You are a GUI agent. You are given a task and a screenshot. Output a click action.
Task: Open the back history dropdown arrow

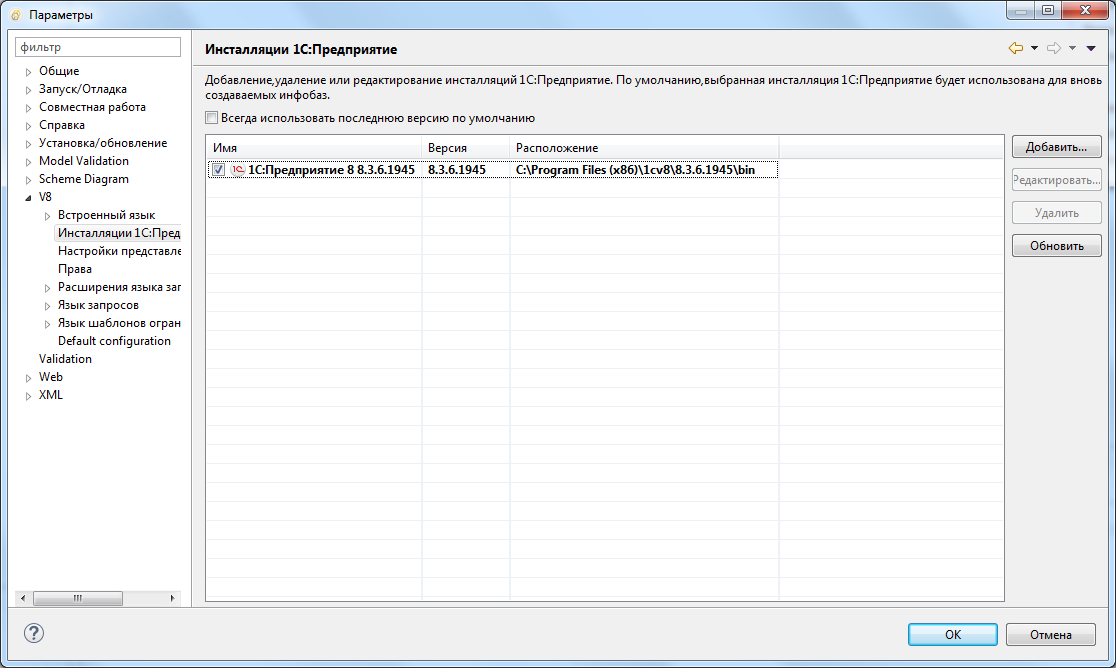pos(1034,48)
